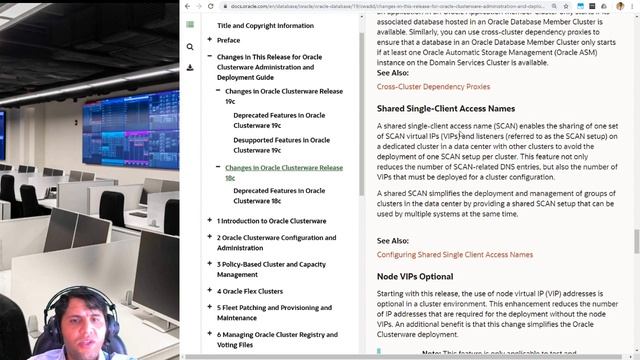Follow the Cross-Cluster Dependency Proxies link
Image resolution: width=640 pixels, height=360 pixels.
pyautogui.click(x=433, y=87)
